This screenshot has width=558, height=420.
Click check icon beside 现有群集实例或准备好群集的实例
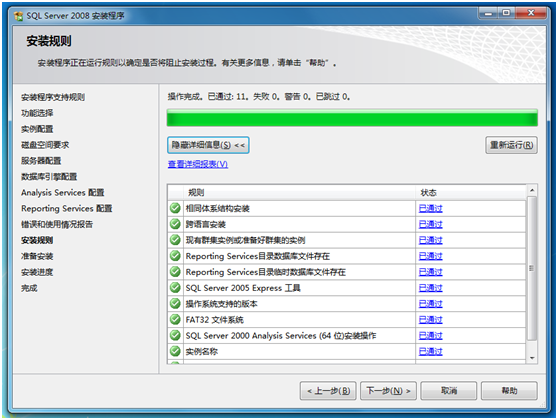coord(175,240)
